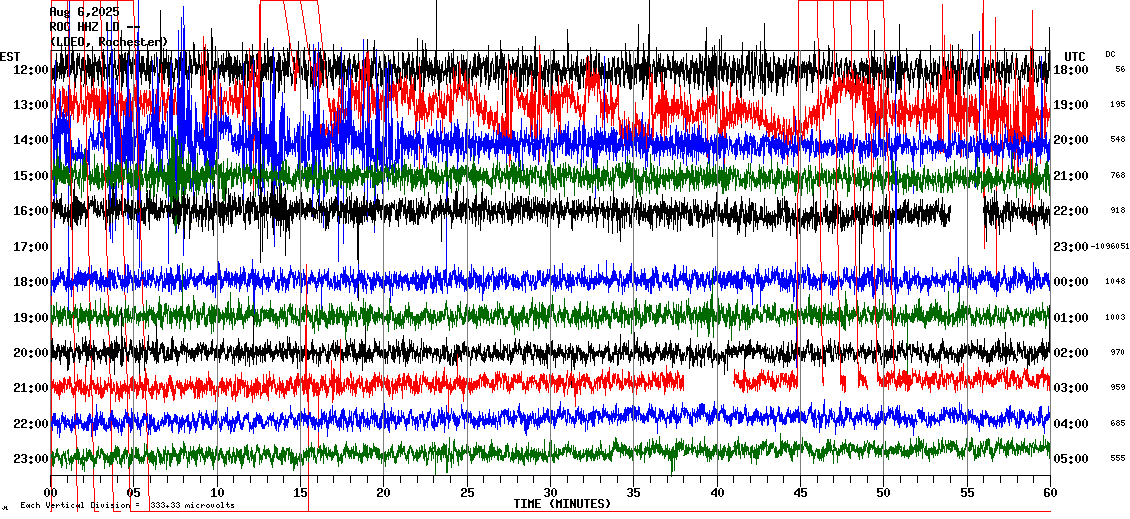
Task: Click the 30 minute tick on the time axis
Action: pos(550,493)
